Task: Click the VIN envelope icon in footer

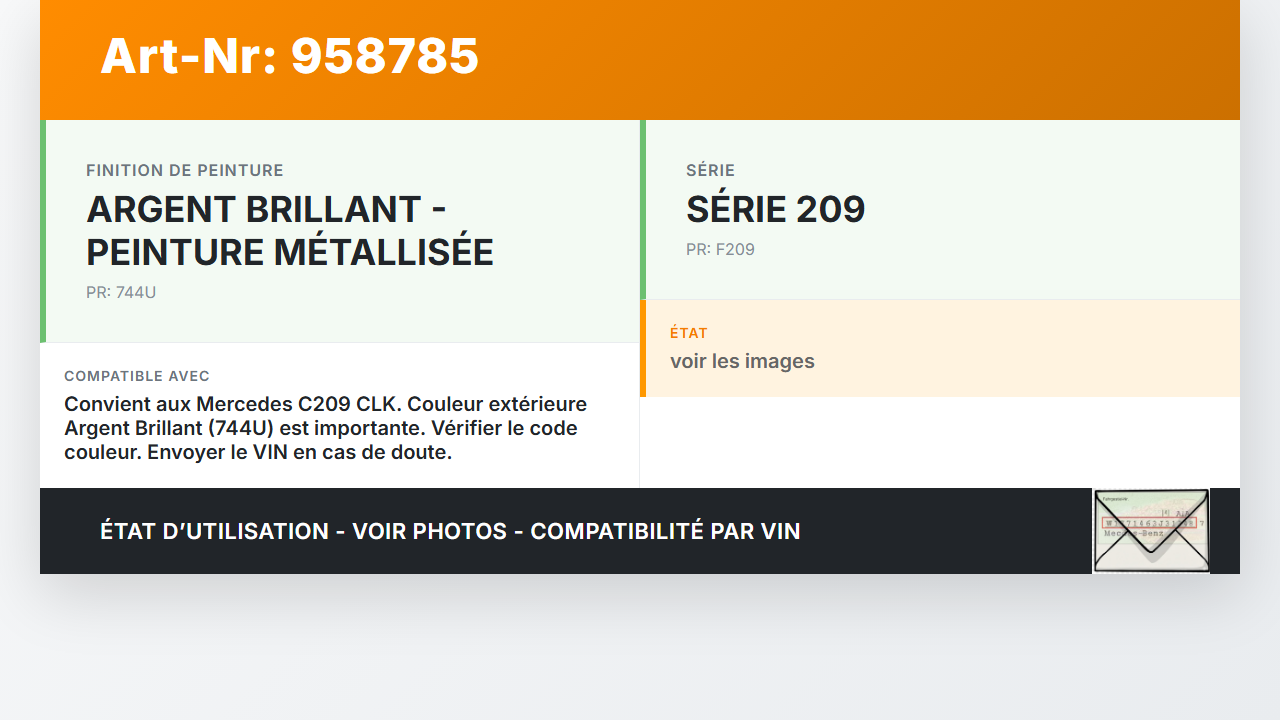Action: (1151, 531)
